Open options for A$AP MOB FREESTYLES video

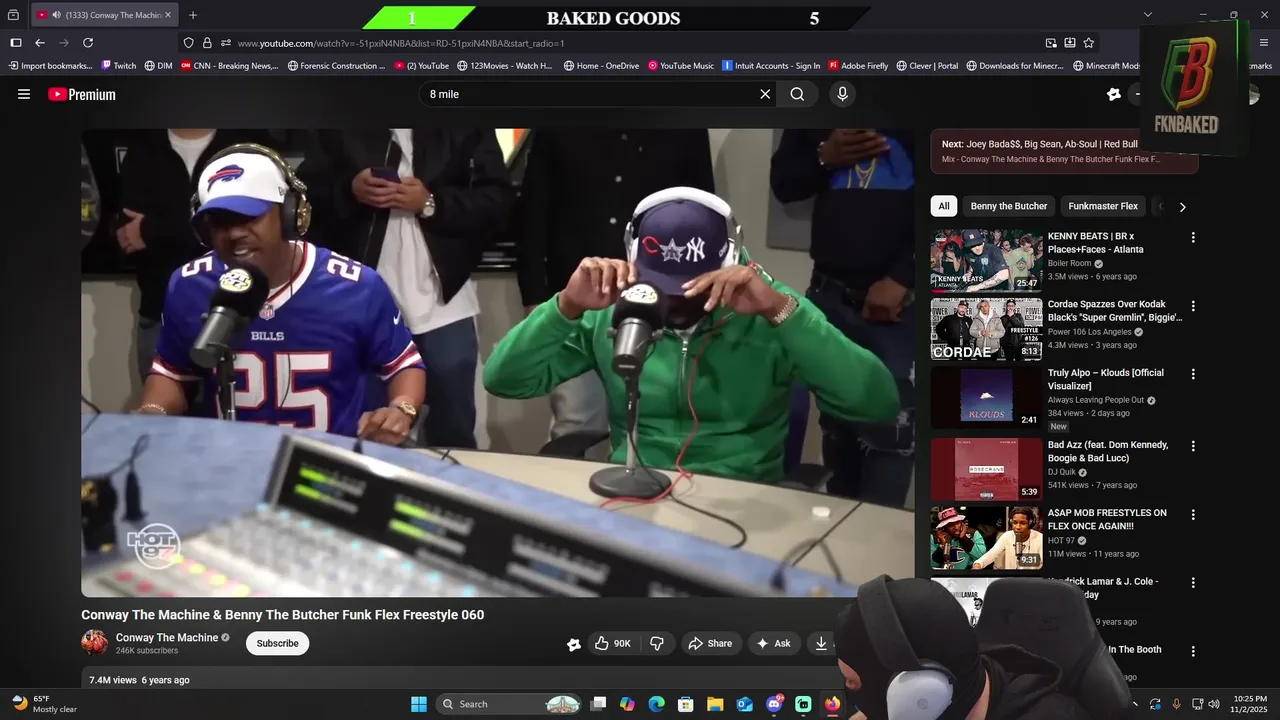tap(1192, 514)
